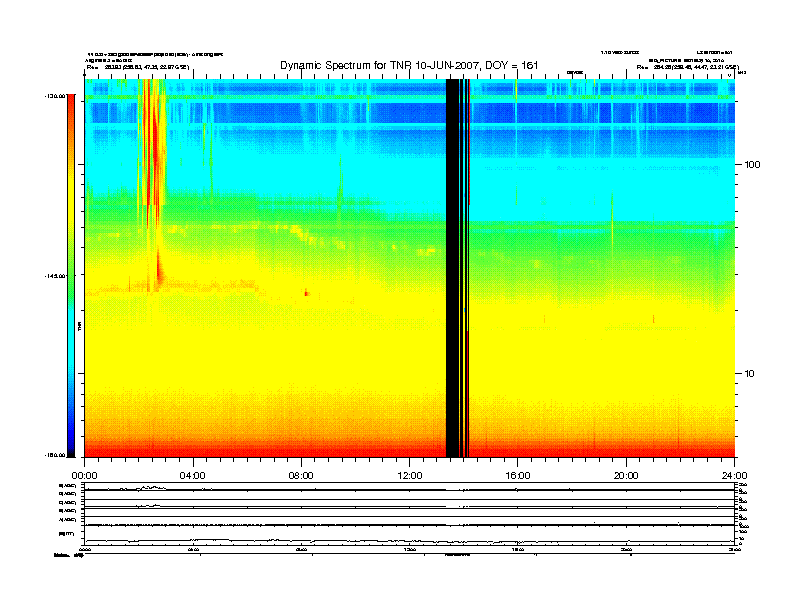Click the '-145.00' color scale label
The width and height of the screenshot is (792, 612).
tap(54, 276)
